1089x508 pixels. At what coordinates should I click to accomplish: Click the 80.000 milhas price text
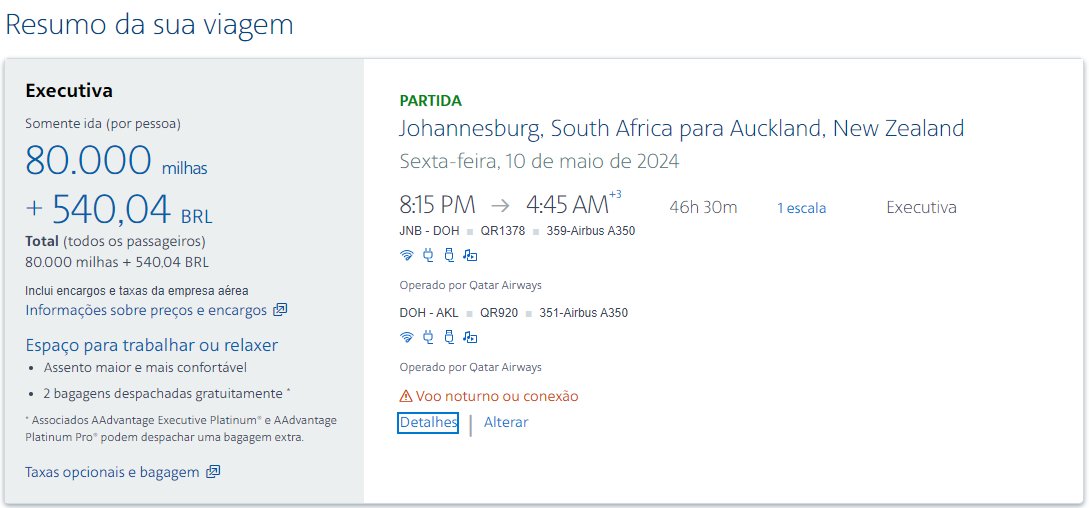[x=116, y=161]
